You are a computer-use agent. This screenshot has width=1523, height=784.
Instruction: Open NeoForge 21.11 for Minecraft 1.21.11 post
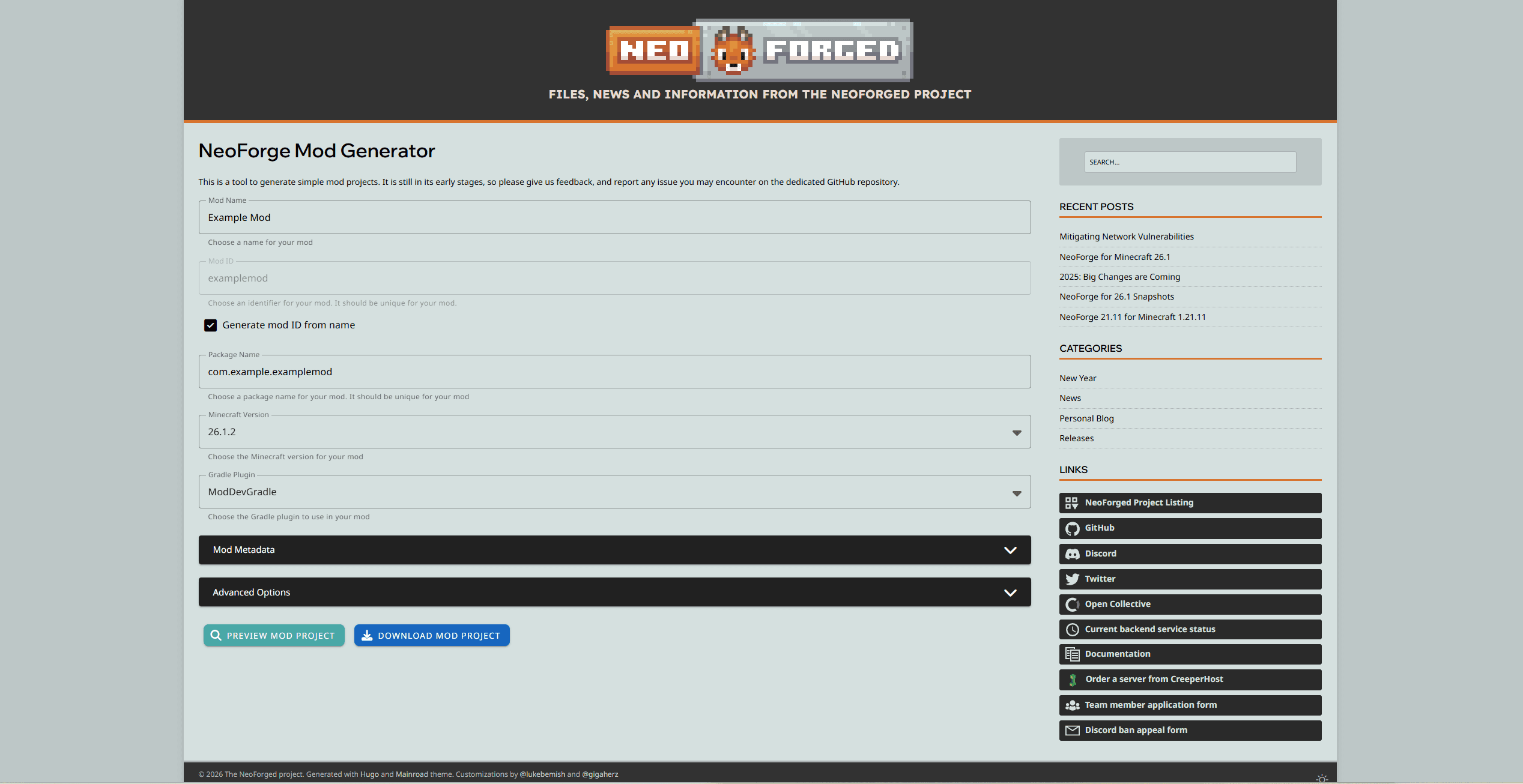point(1132,317)
